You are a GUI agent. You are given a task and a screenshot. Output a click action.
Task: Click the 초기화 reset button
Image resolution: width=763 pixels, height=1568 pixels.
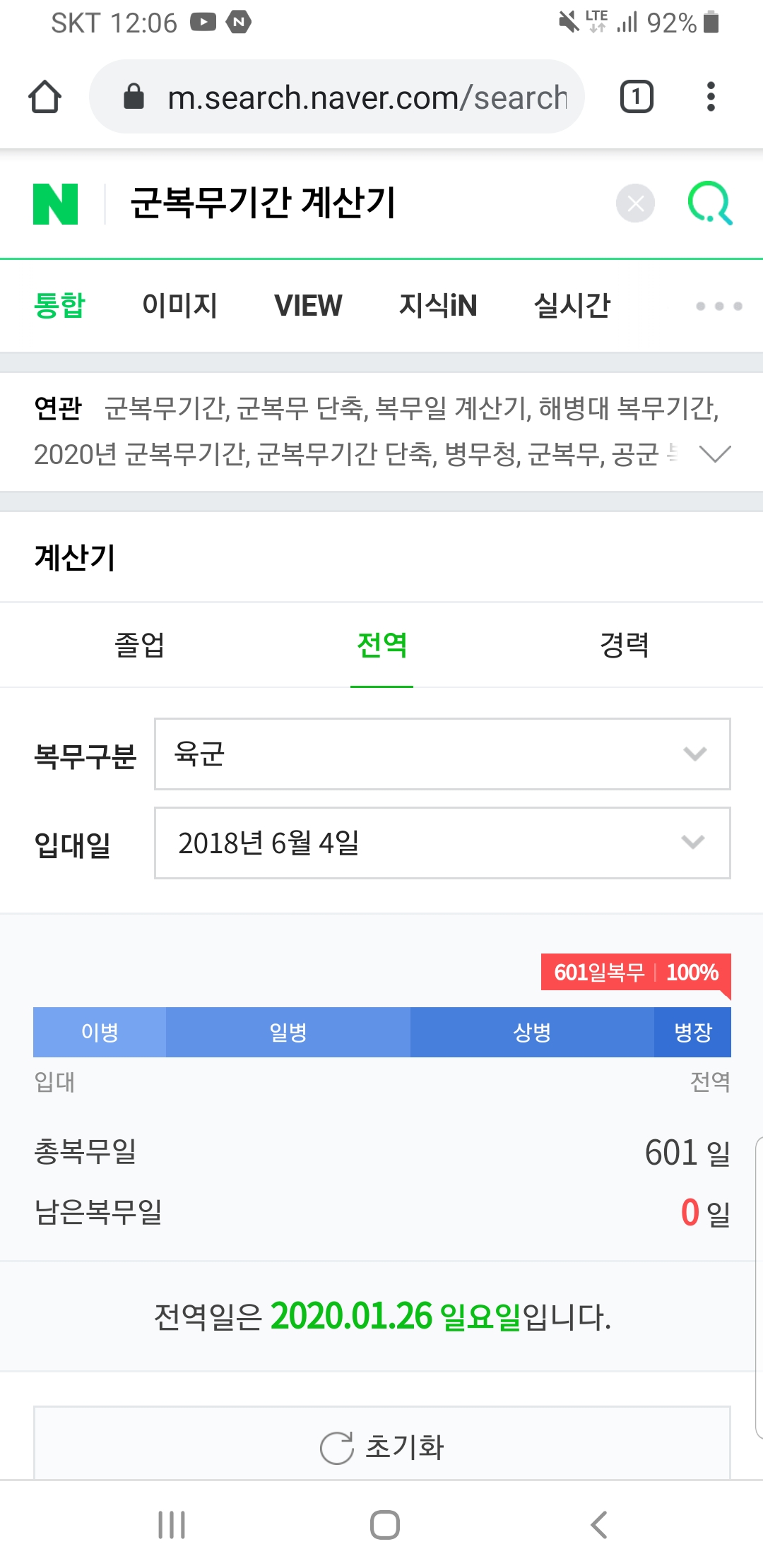(382, 1447)
